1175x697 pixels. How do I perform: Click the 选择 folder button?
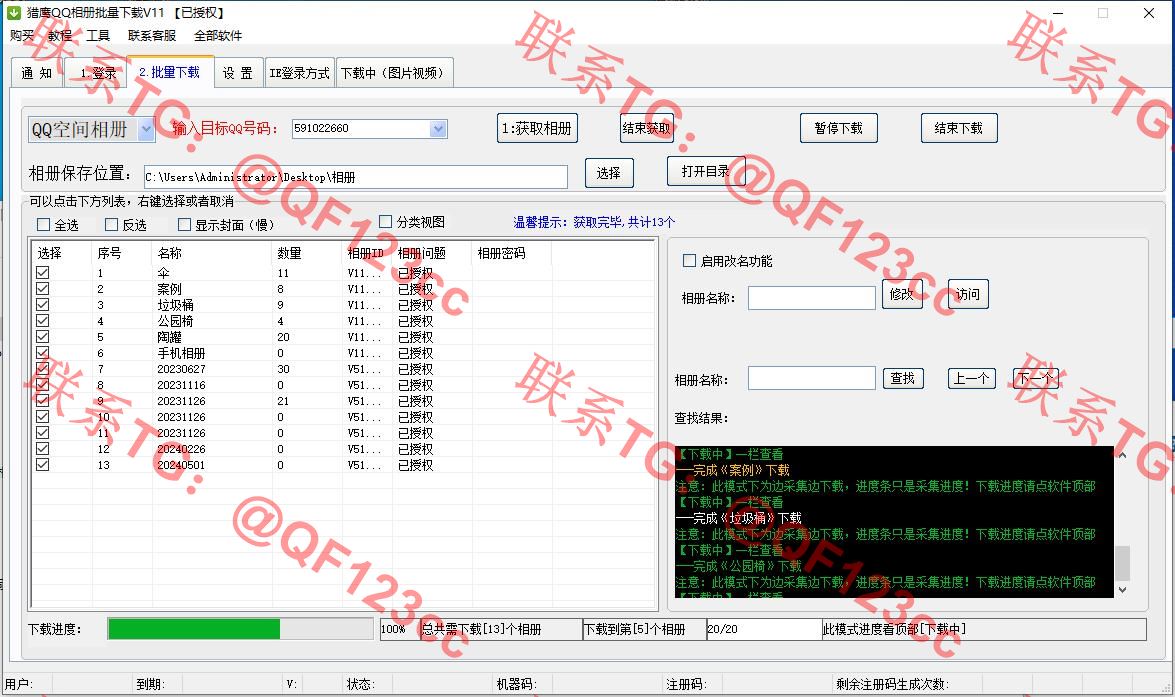608,173
